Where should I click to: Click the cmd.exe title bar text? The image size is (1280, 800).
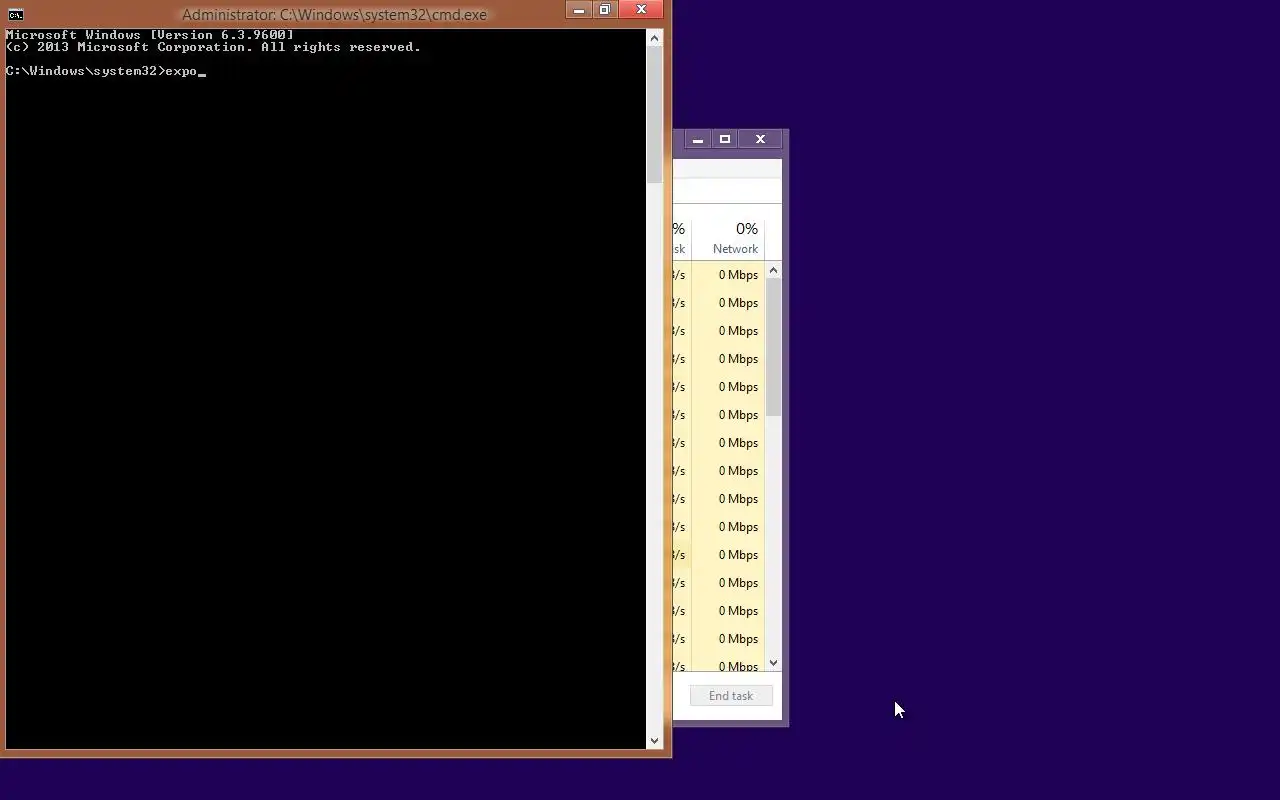334,15
